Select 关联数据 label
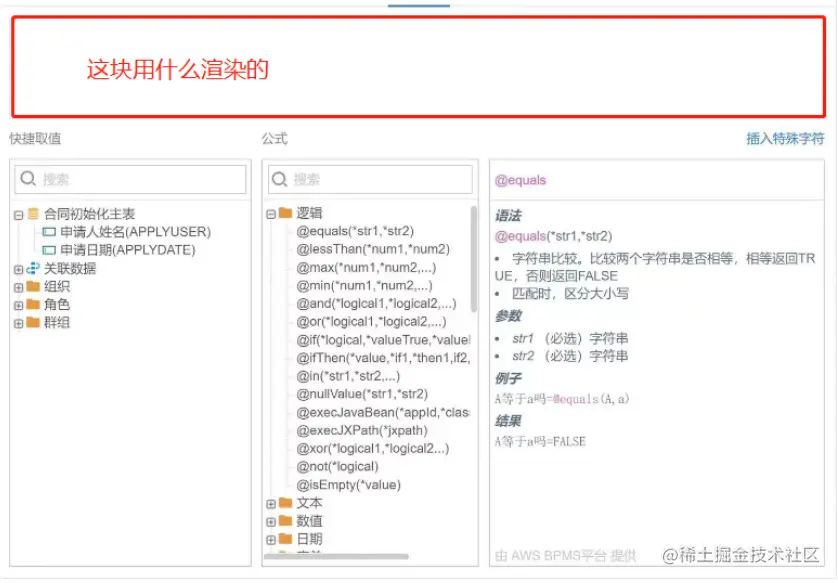Screen dimensions: 838x583 pos(70,269)
